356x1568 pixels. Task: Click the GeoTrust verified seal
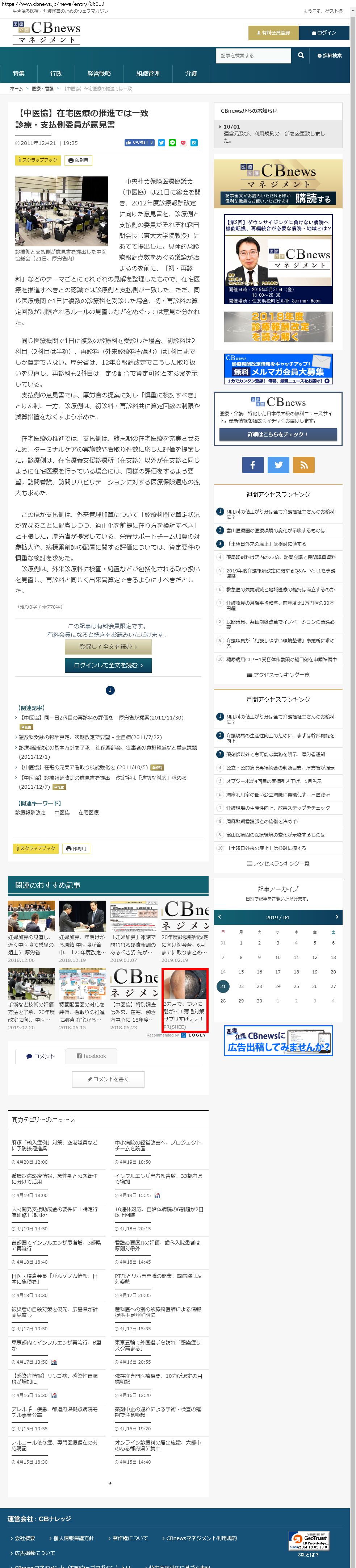coord(309,1536)
